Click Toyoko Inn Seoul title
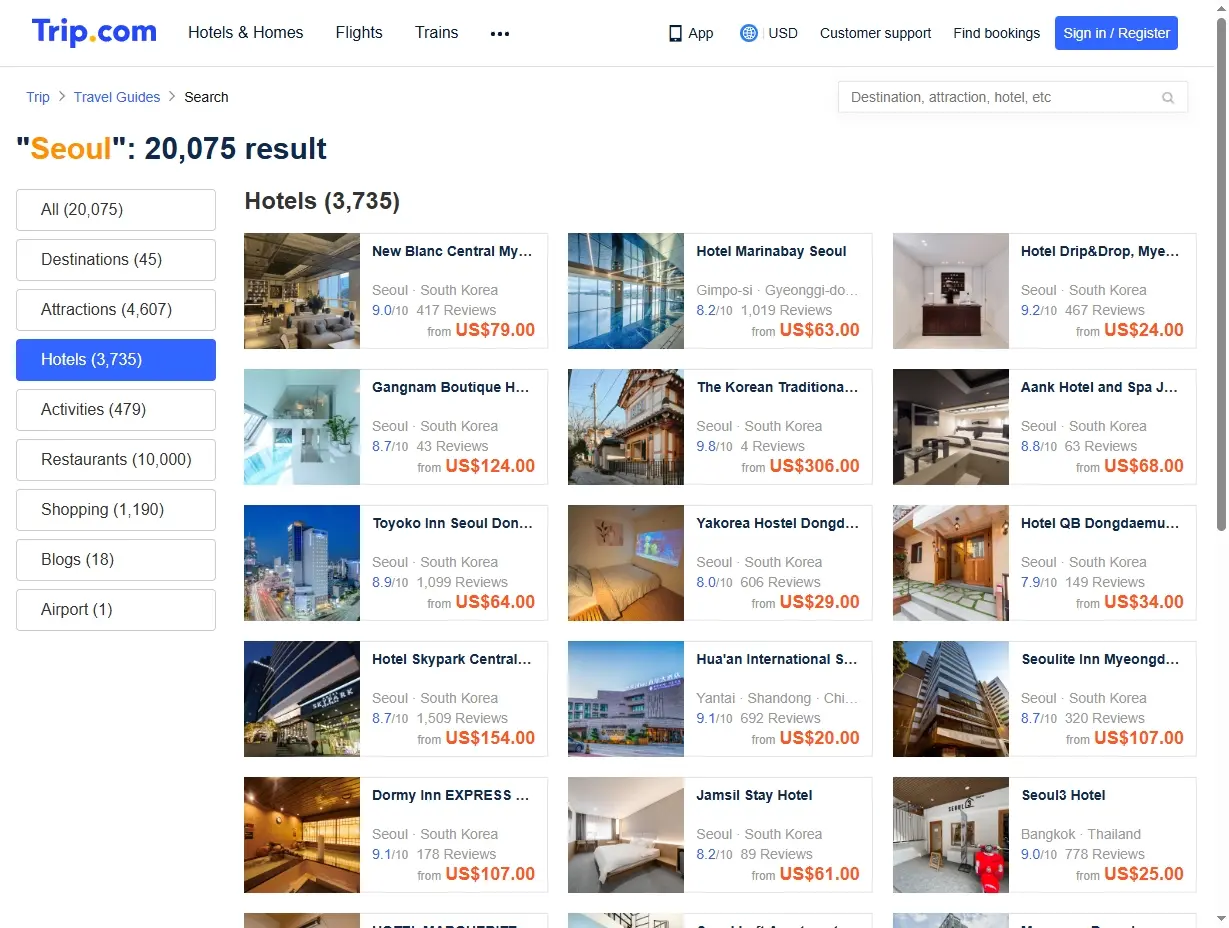Image resolution: width=1229 pixels, height=928 pixels. [x=453, y=524]
